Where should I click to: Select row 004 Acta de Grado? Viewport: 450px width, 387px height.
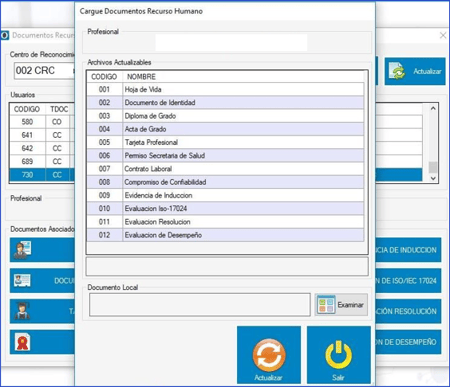tap(225, 129)
